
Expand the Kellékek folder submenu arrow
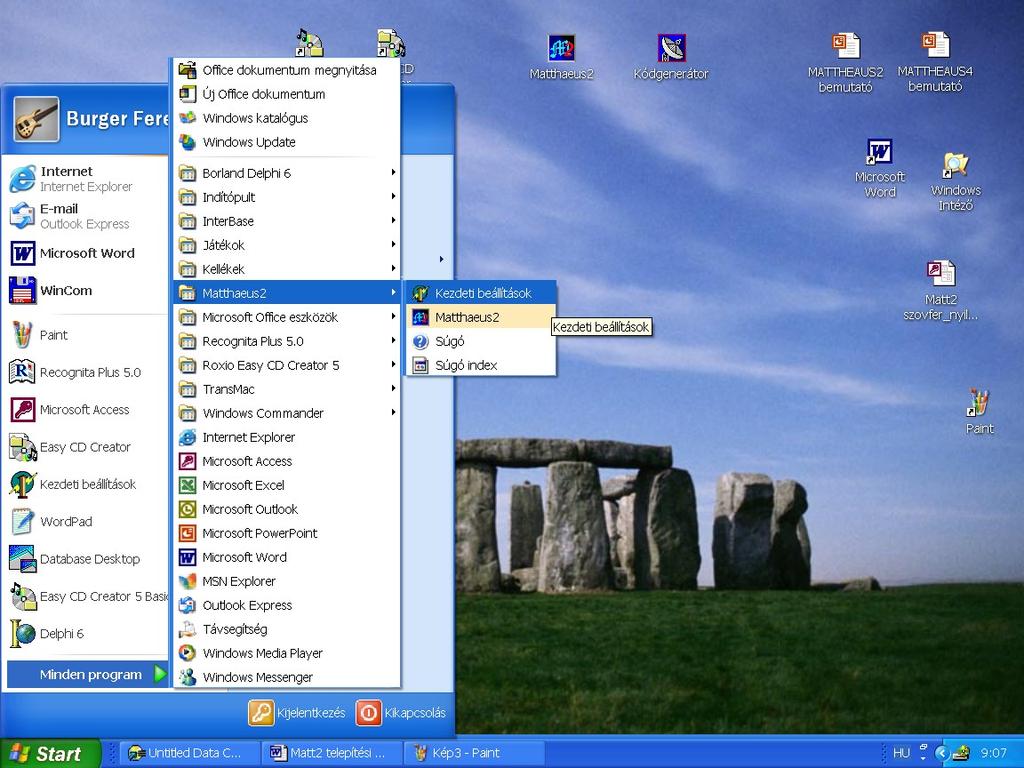click(393, 268)
